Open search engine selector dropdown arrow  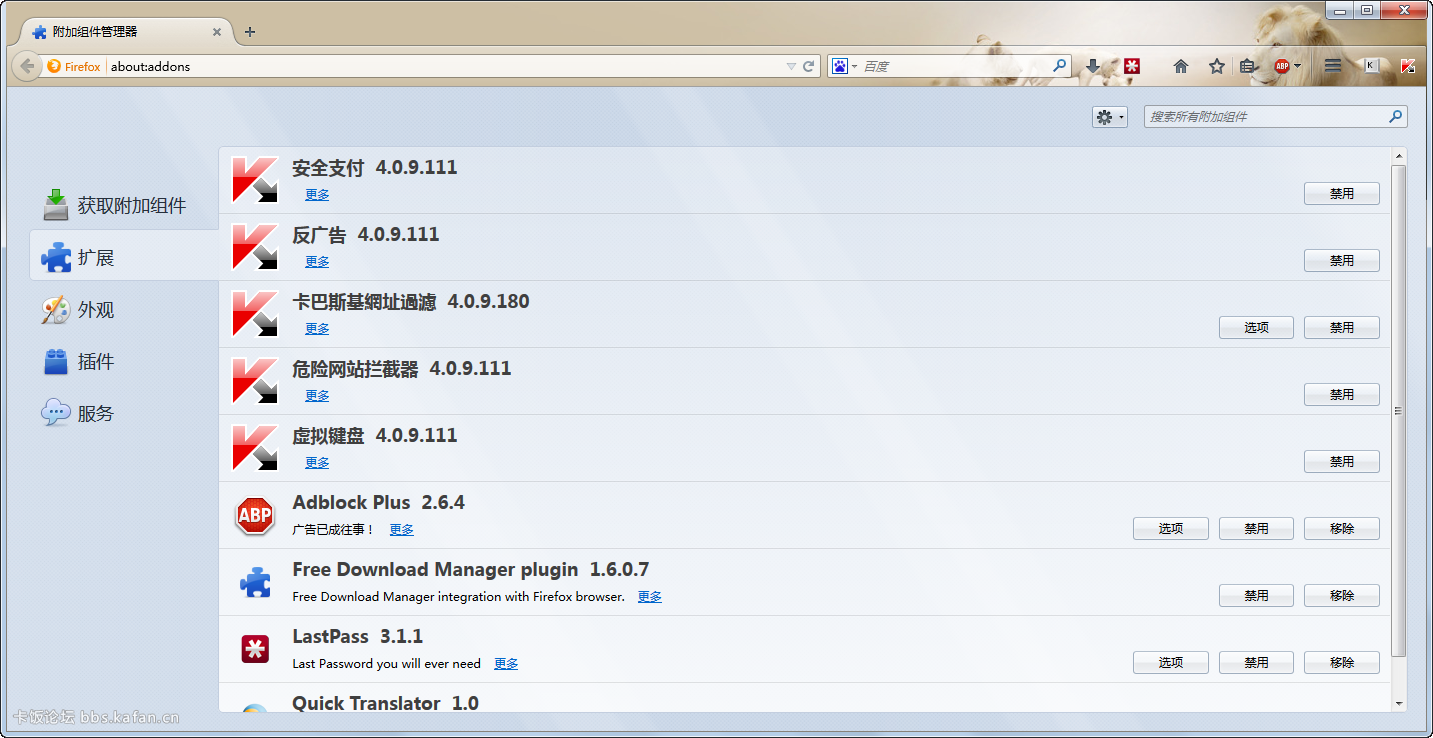point(854,66)
